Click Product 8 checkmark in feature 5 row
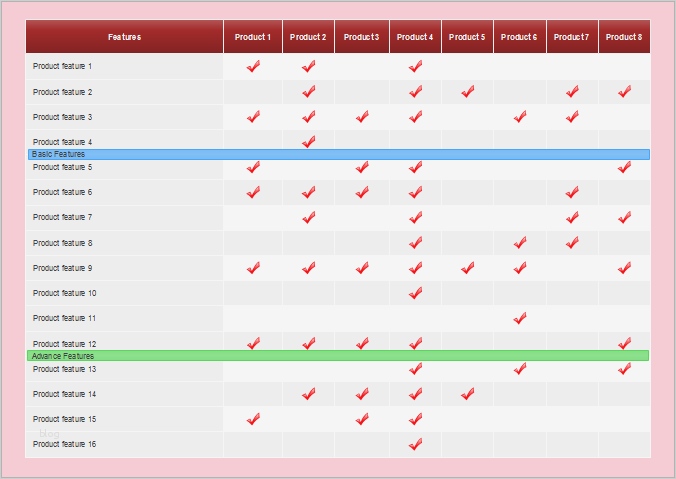This screenshot has height=479, width=676. [x=624, y=167]
